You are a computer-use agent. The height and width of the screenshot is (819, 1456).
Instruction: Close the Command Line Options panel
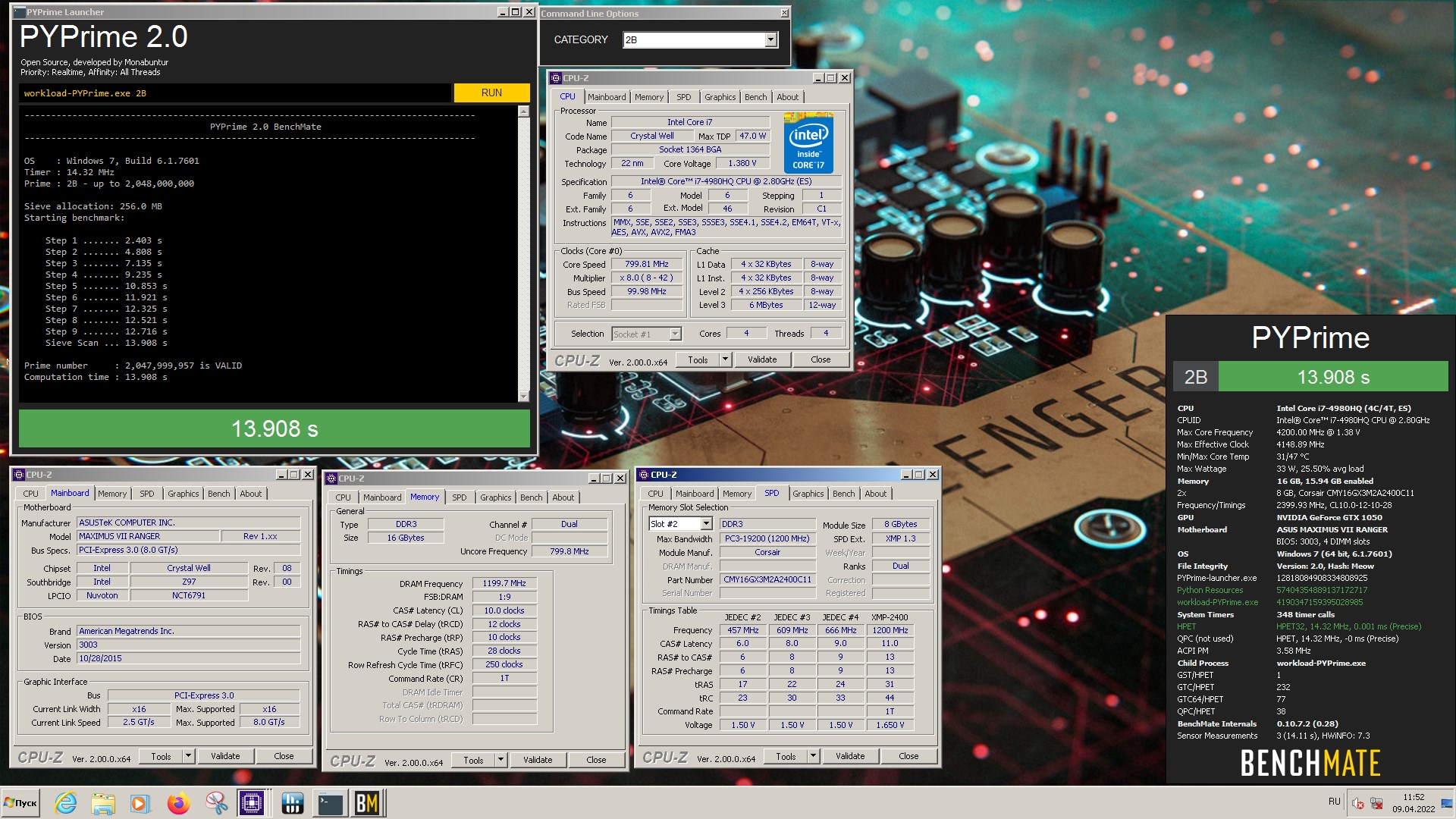tap(784, 14)
